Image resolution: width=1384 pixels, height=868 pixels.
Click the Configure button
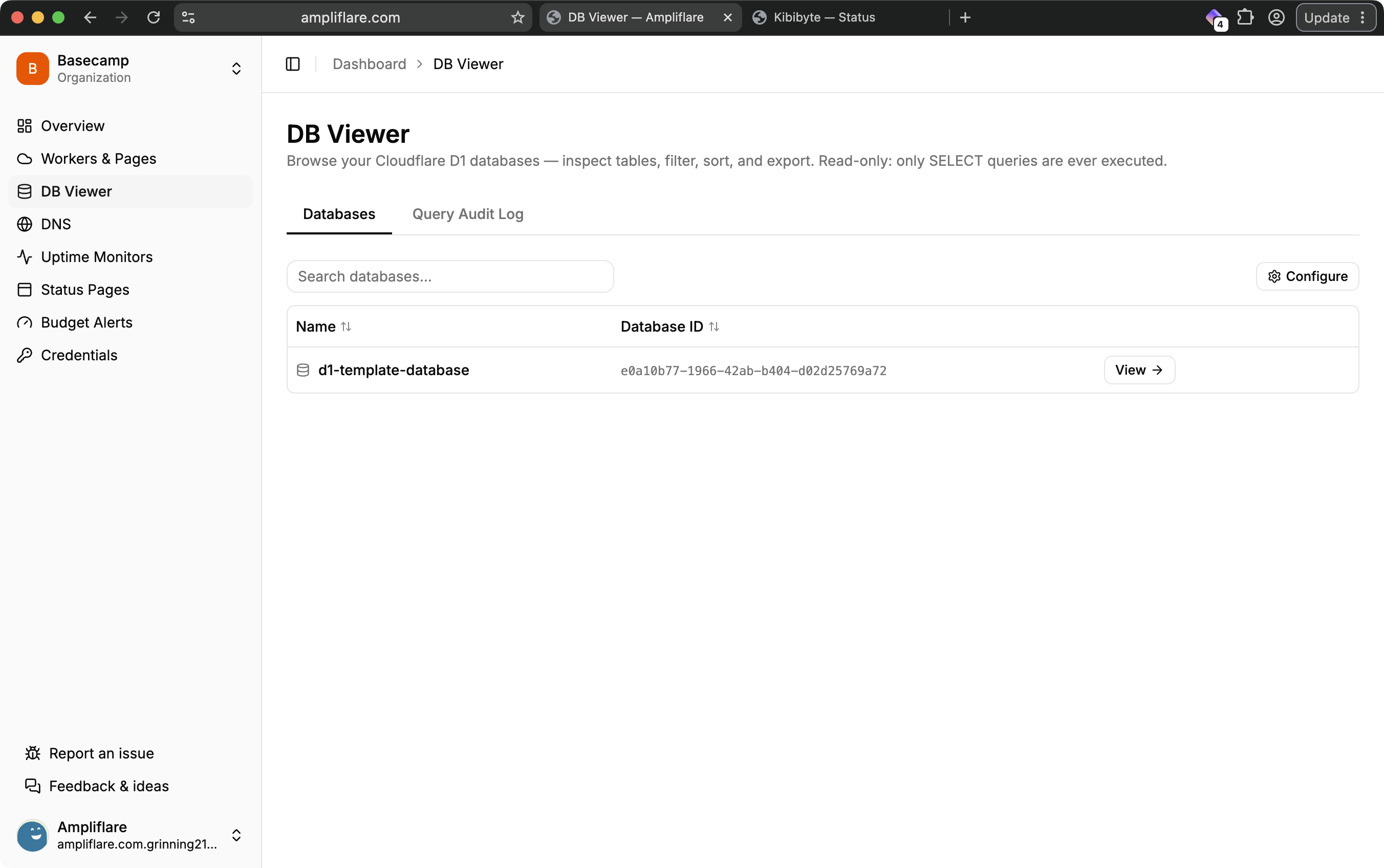pyautogui.click(x=1307, y=276)
